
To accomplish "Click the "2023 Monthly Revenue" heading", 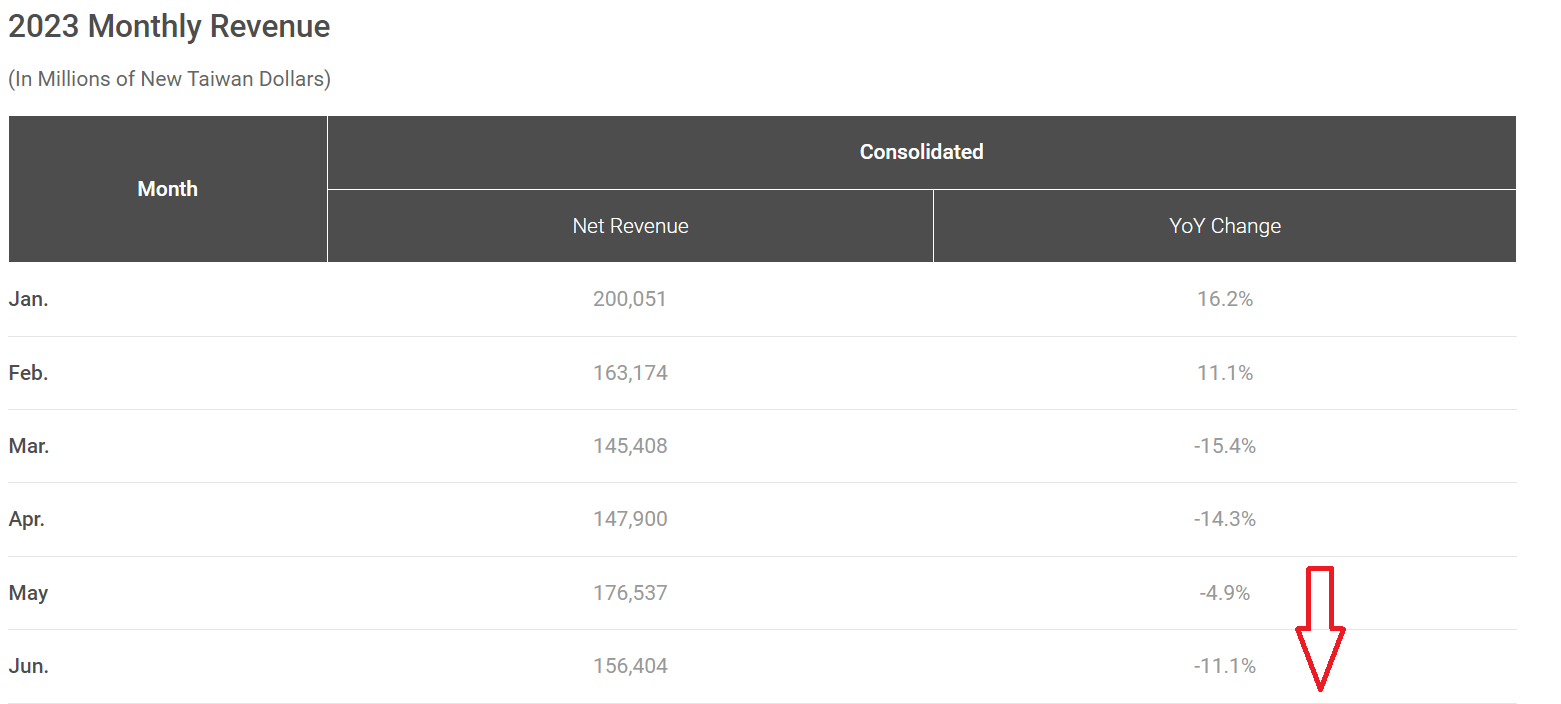I will click(x=169, y=27).
